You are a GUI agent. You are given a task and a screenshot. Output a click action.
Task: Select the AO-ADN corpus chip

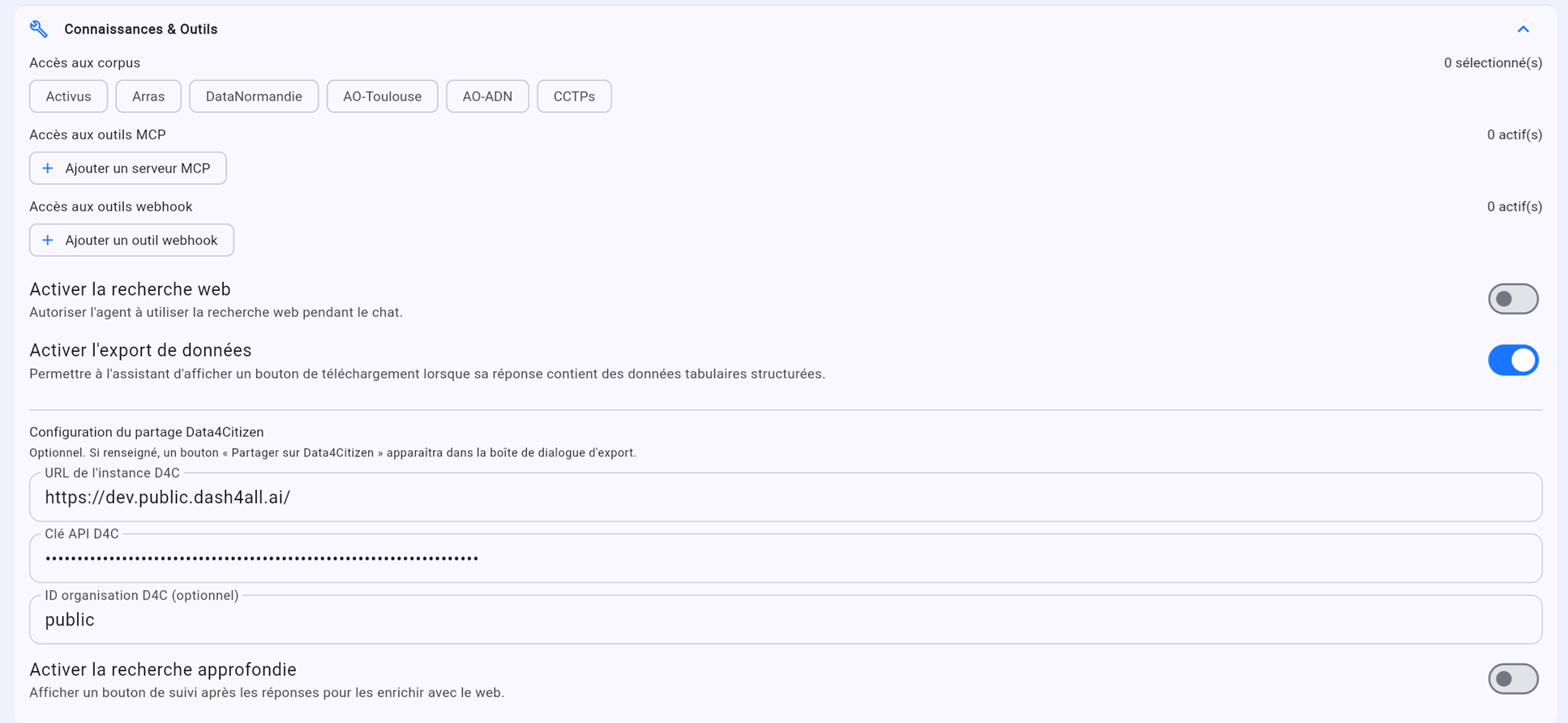pyautogui.click(x=487, y=96)
